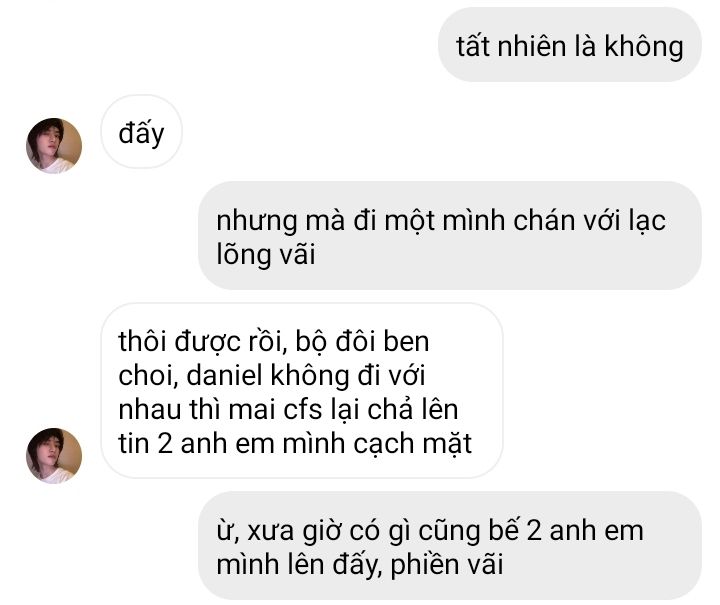This screenshot has width=720, height=605.
Task: Select the 'nhưng mà đi một mình' sent message
Action: point(450,235)
